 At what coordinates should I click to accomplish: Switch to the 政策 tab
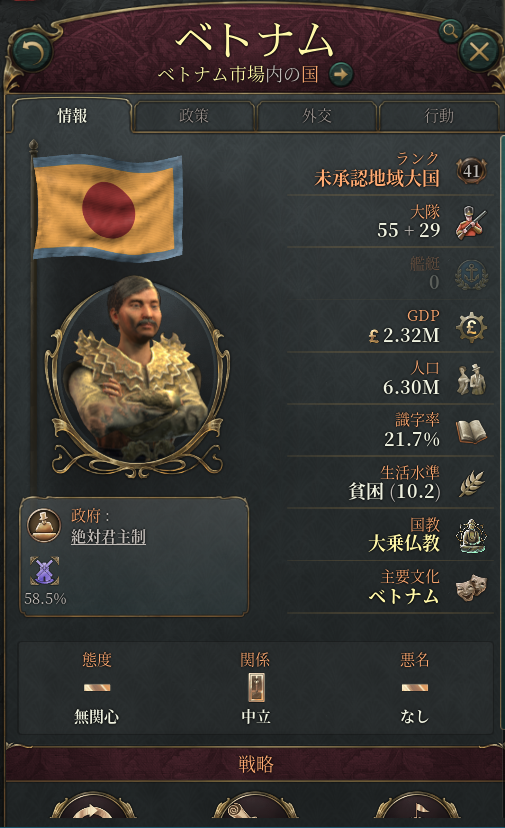(x=194, y=116)
